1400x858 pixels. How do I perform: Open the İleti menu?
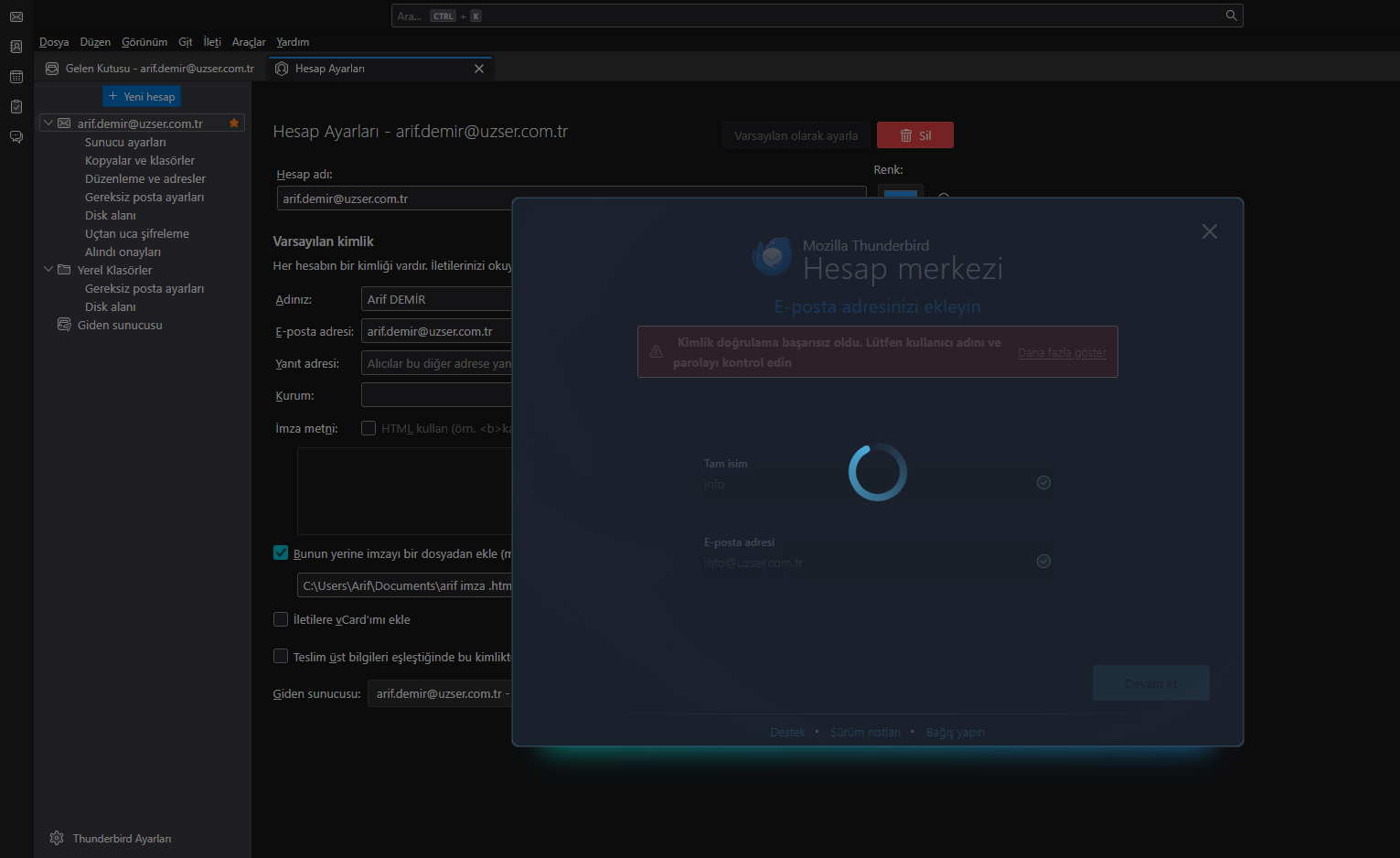click(x=212, y=42)
